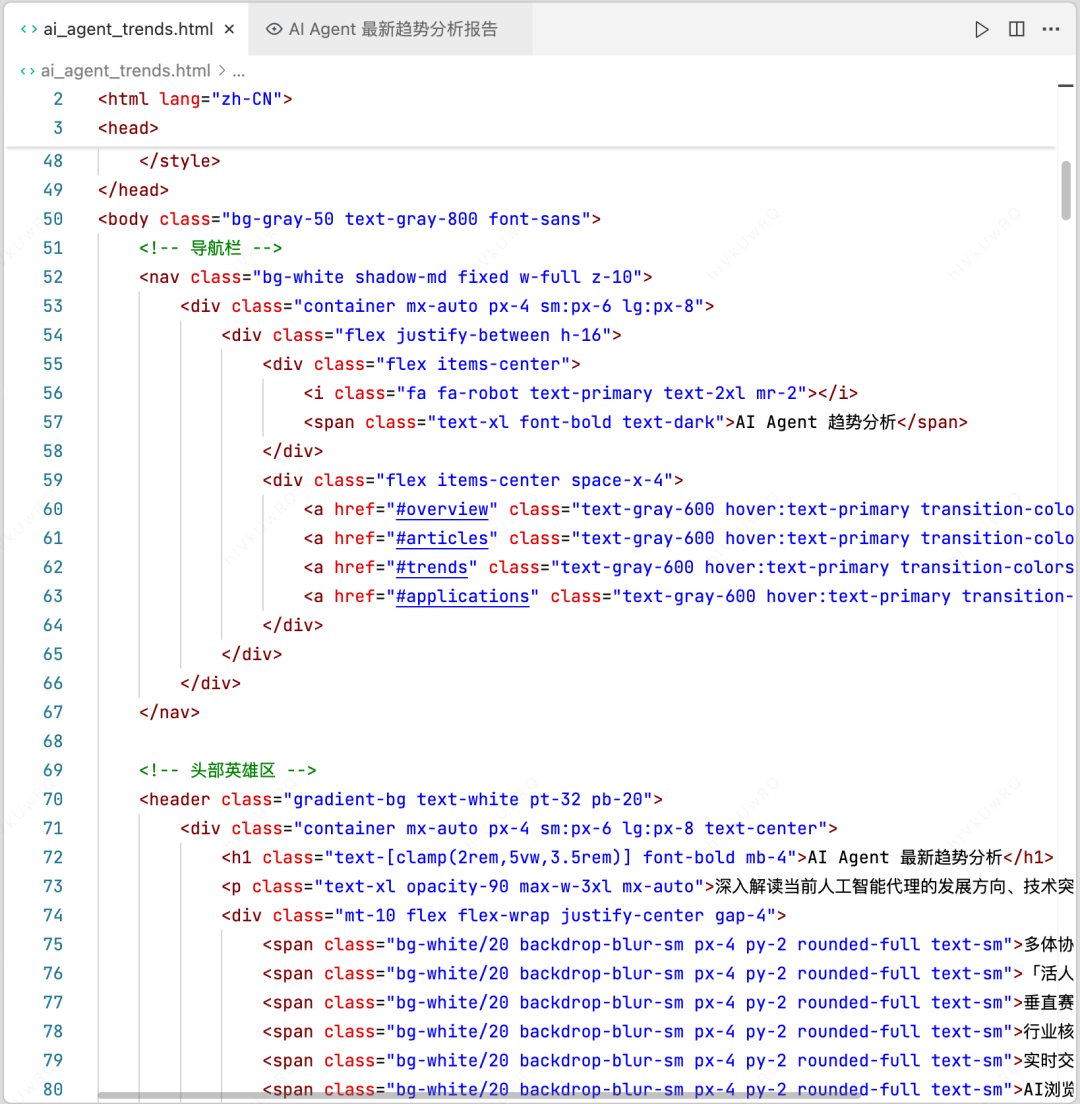Click the HTML file icon in the breadcrumb
Viewport: 1080px width, 1104px height.
(27, 70)
